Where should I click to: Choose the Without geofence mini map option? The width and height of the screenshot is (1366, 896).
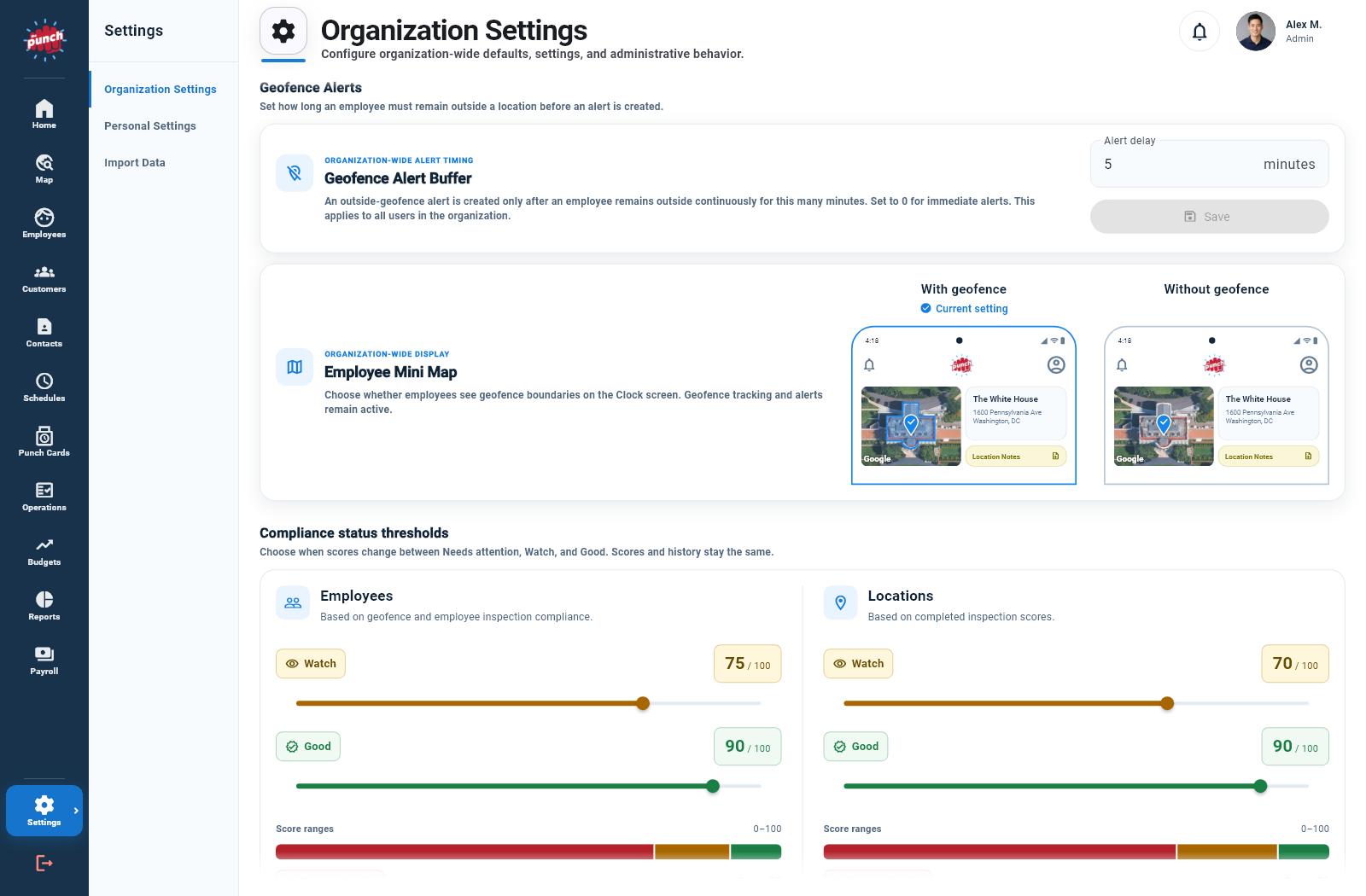[x=1217, y=405]
